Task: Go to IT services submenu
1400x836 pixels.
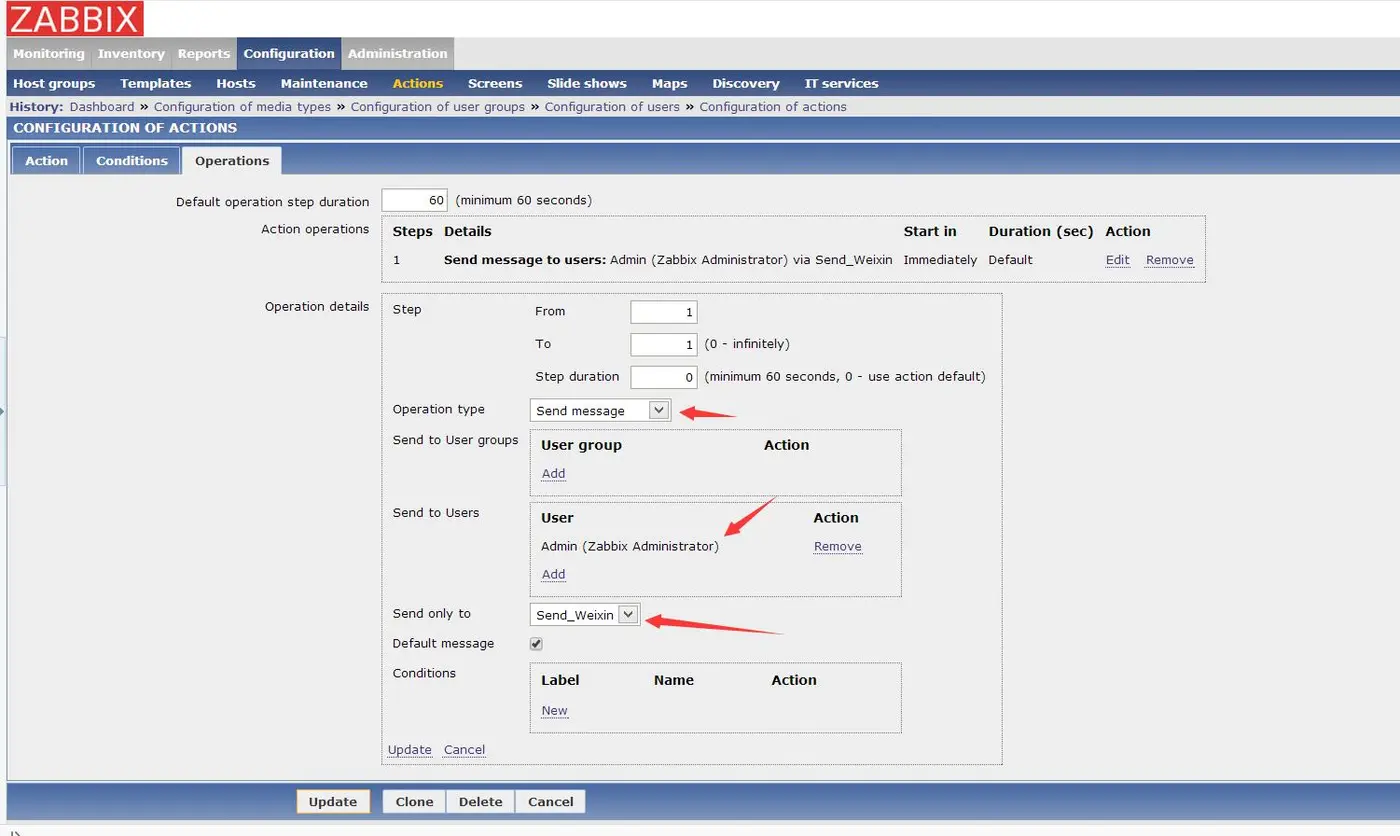Action: pos(842,83)
